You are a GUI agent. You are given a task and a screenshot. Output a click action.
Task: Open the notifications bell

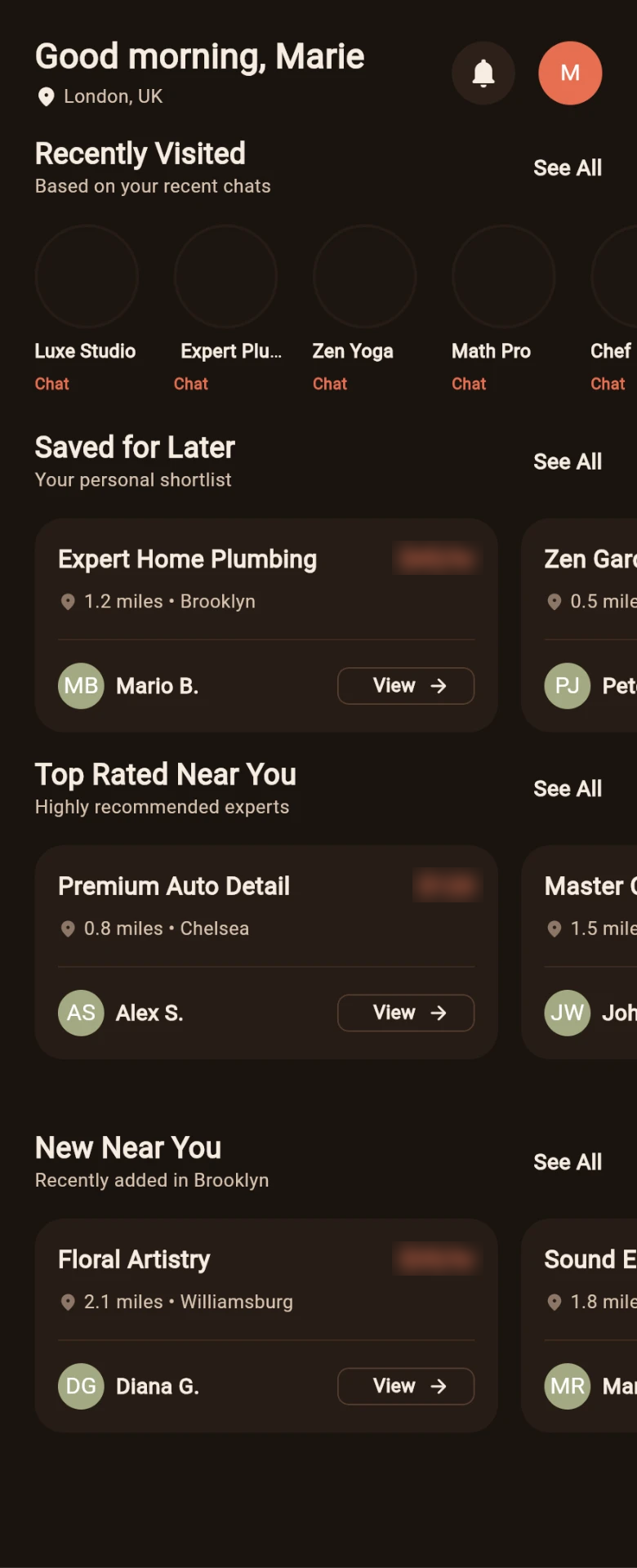(483, 73)
